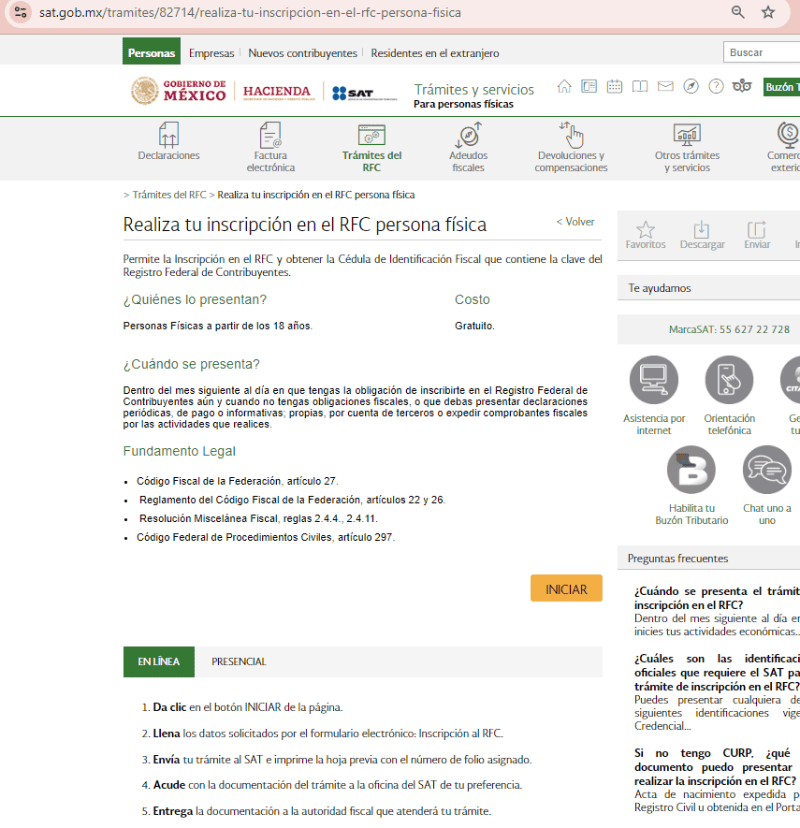
Task: Select the Empresas top menu item
Action: [x=211, y=53]
